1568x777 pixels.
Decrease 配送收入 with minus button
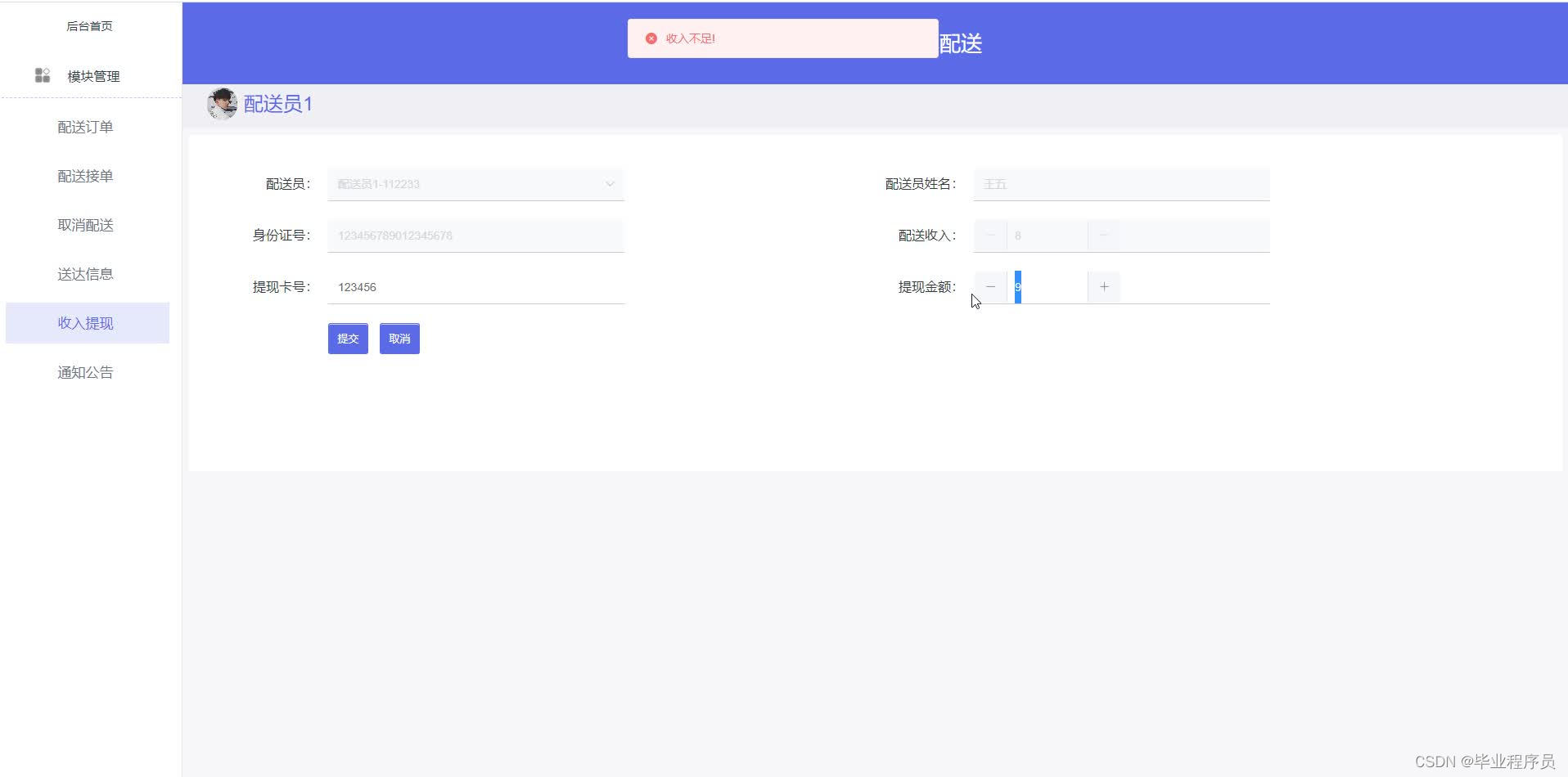990,236
